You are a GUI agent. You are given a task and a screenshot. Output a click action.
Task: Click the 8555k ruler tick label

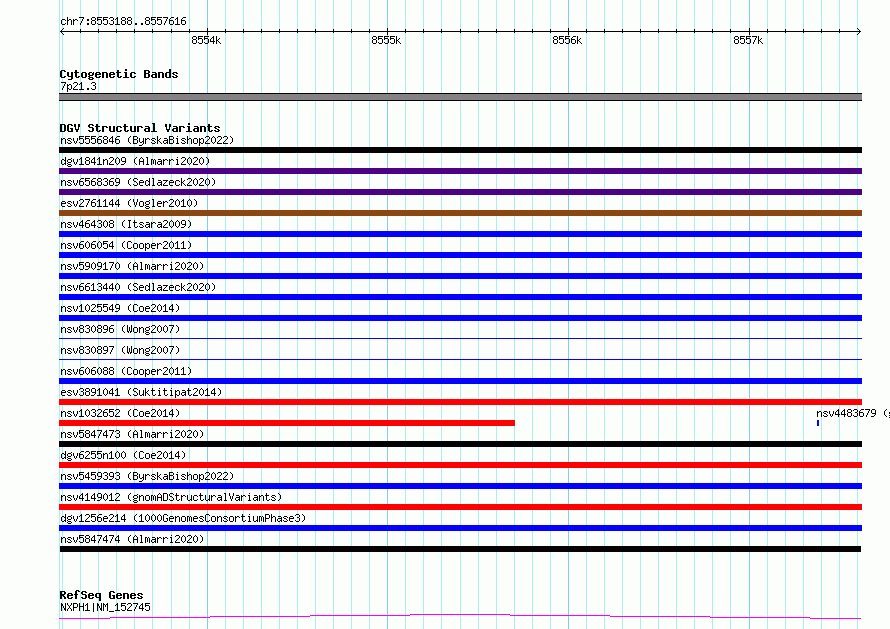[x=386, y=40]
